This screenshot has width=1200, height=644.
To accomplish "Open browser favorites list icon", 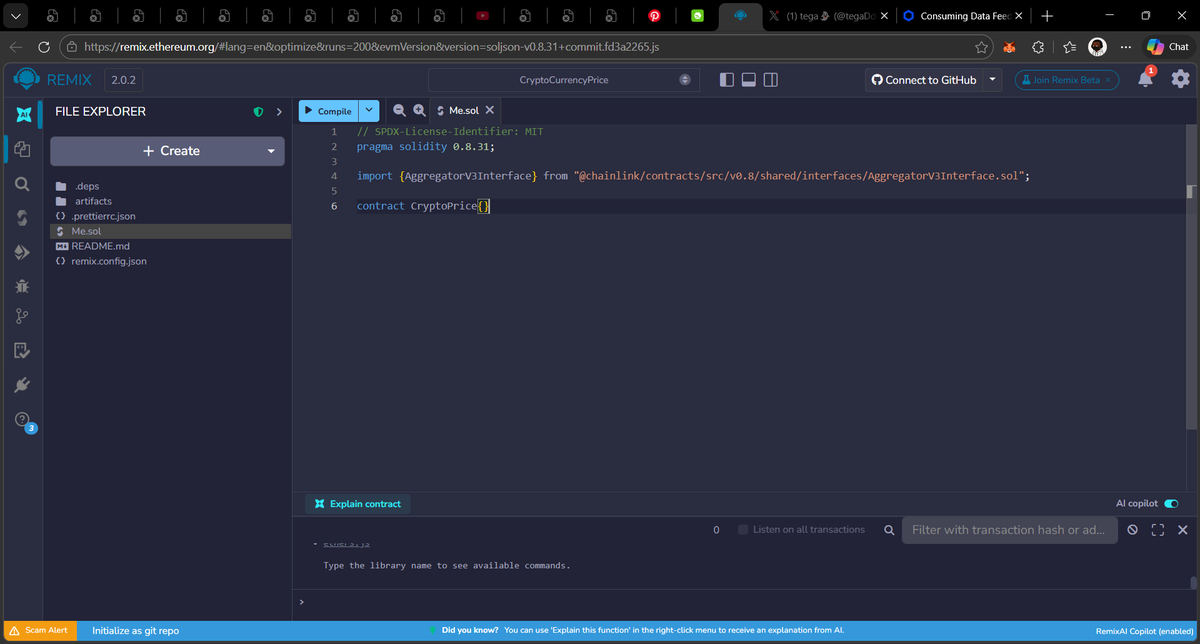I will pyautogui.click(x=1069, y=47).
